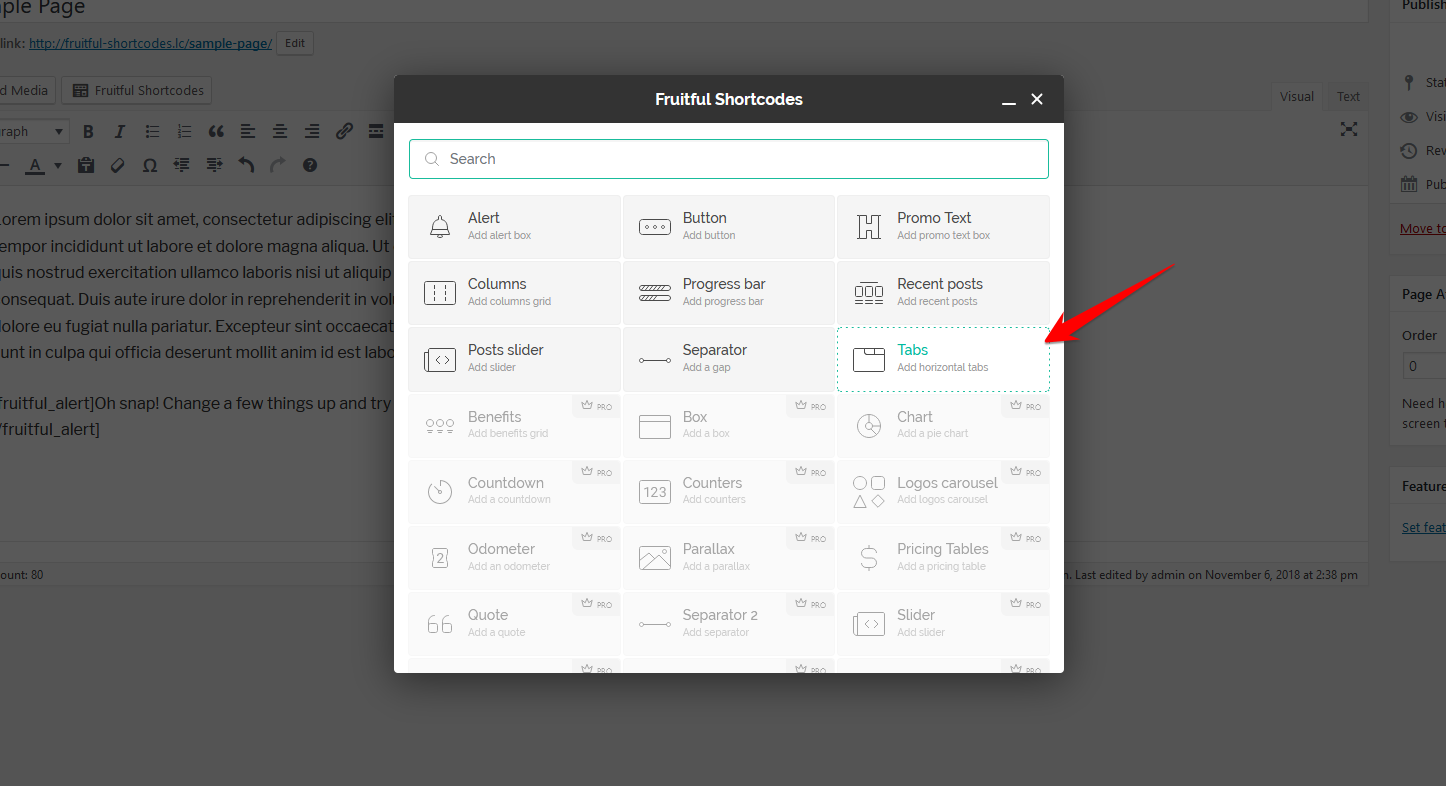Screen dimensions: 1446x786
Task: Choose the PRO Countdown shortcode
Action: pyautogui.click(x=514, y=492)
